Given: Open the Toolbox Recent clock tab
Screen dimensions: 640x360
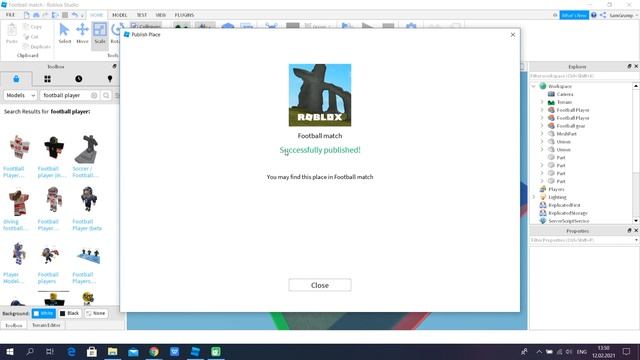Looking at the screenshot, I should click(79, 79).
